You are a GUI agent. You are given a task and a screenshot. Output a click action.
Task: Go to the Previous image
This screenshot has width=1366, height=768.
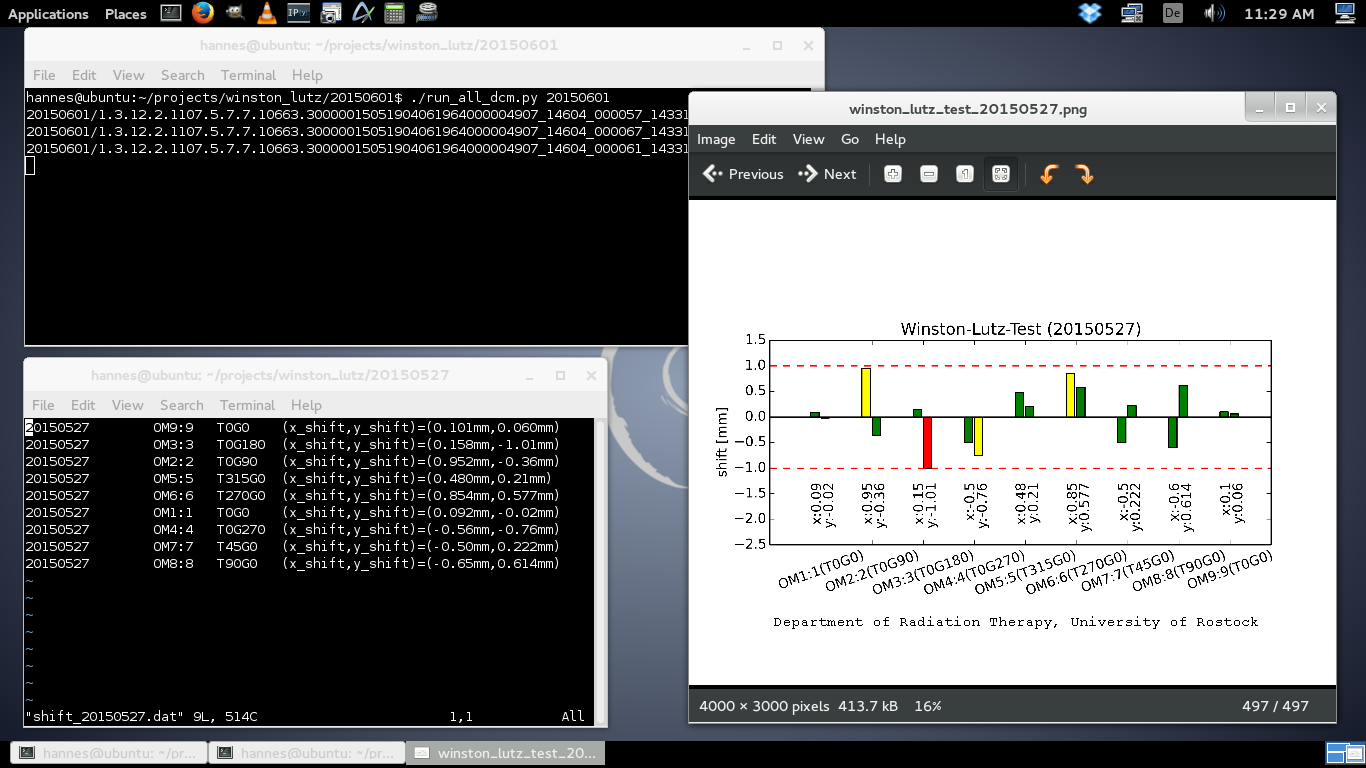click(743, 174)
